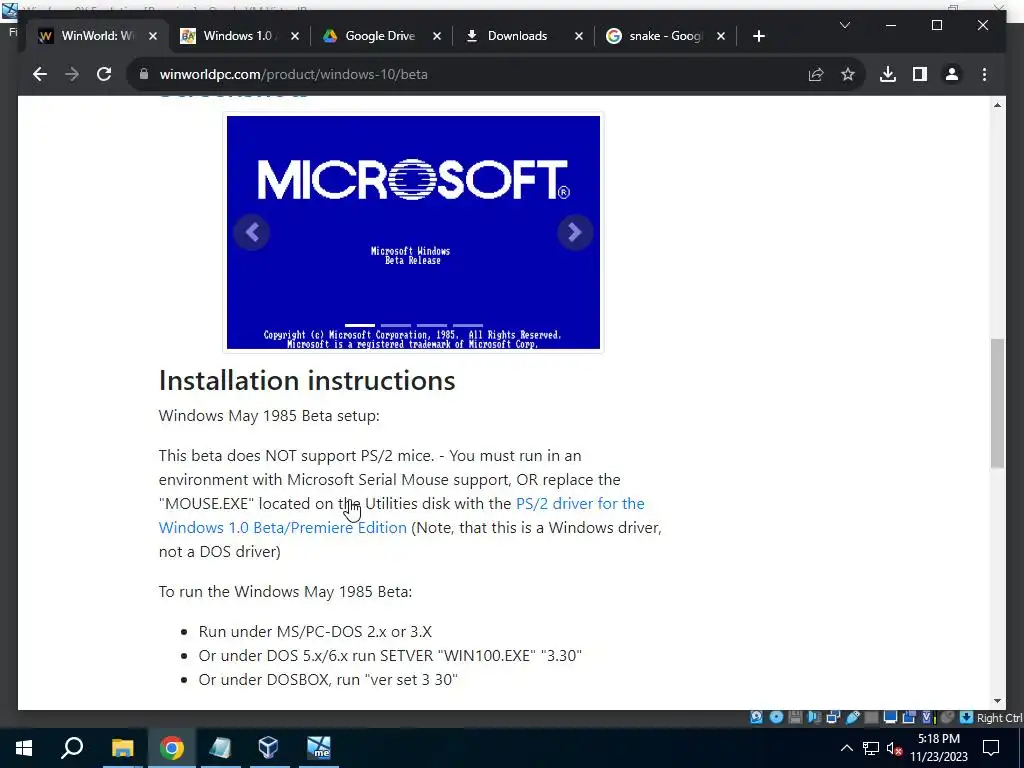This screenshot has width=1024, height=768.
Task: Click VirtualBox display settings icon
Action: [x=891, y=718]
